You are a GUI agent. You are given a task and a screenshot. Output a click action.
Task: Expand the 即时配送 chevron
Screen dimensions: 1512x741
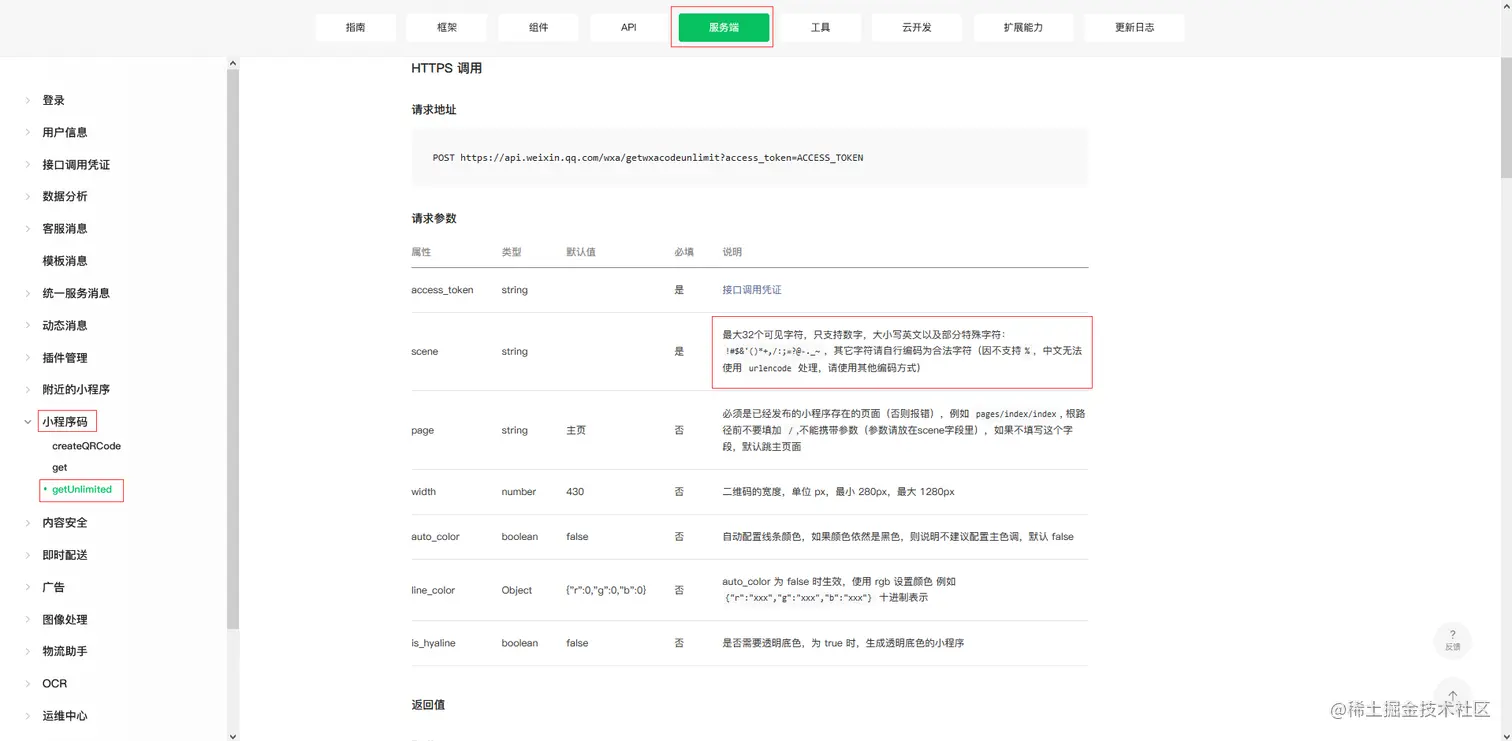[x=28, y=555]
